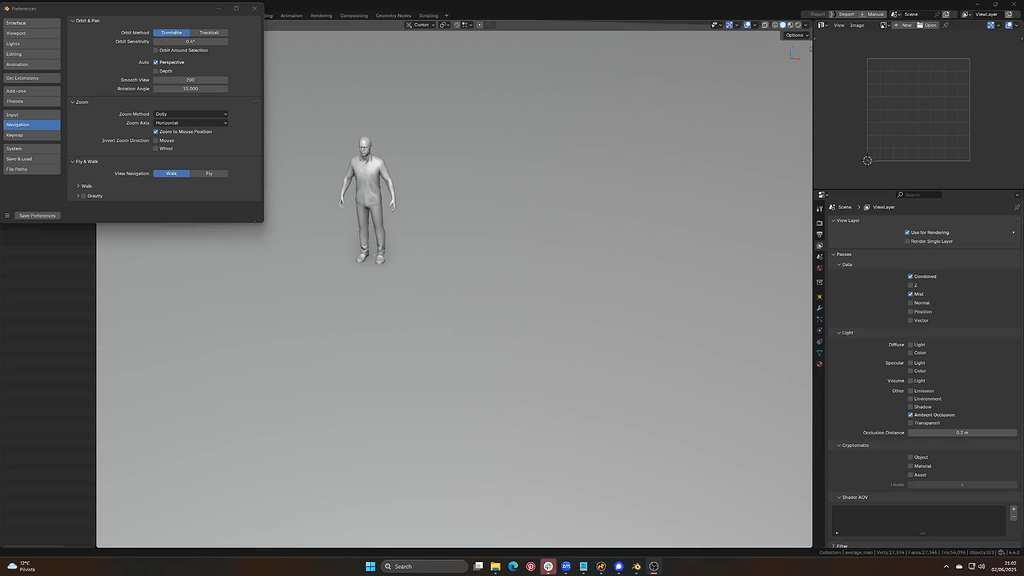Open Zoom Axis dropdown showing Horizontal
Screen dimensions: 1024x576
pyautogui.click(x=191, y=123)
